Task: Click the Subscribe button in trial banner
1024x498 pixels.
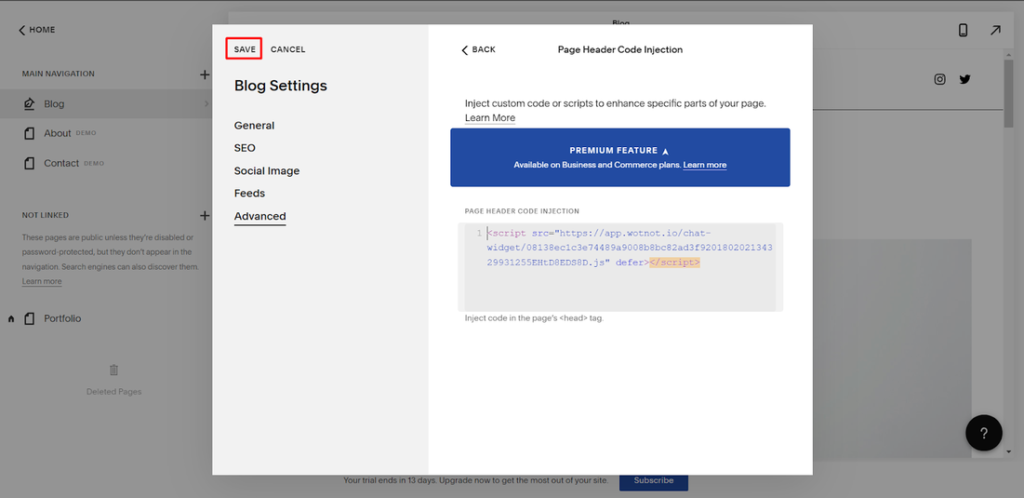Action: (653, 480)
